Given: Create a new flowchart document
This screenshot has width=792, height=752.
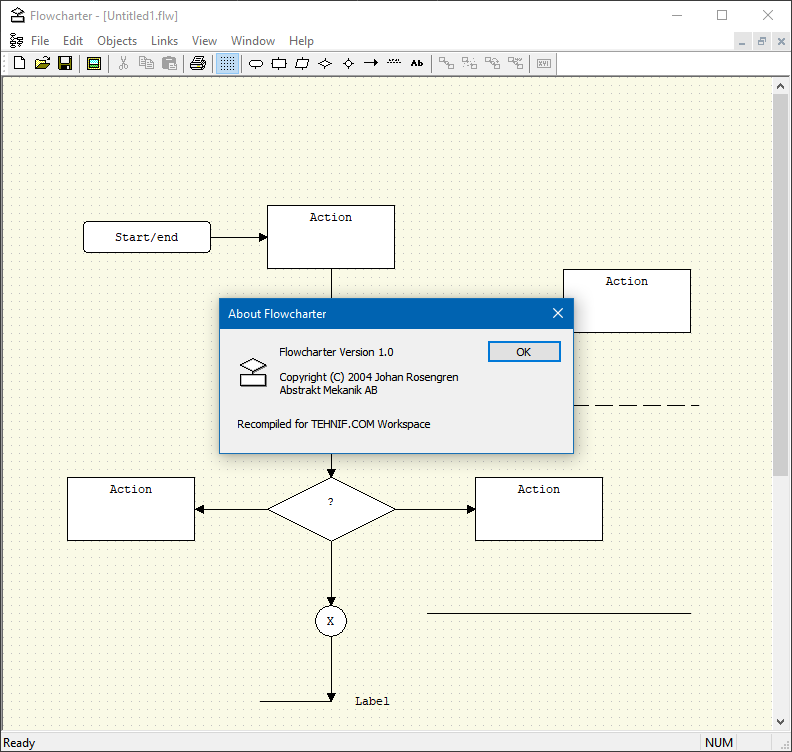Looking at the screenshot, I should (19, 63).
